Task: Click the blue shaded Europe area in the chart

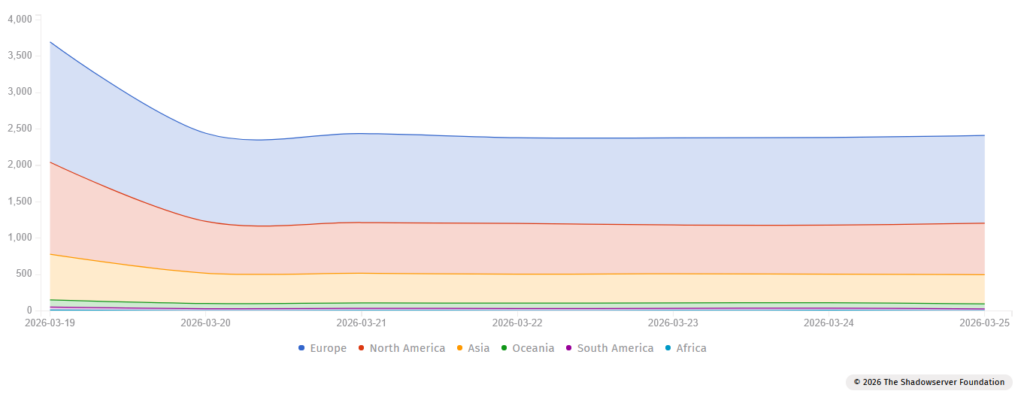Action: coord(600,180)
